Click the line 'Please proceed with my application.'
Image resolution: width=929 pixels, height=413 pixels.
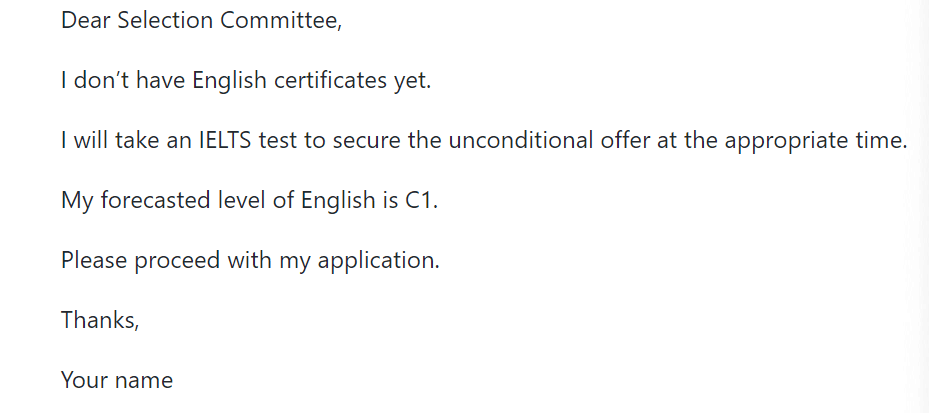tap(250, 261)
